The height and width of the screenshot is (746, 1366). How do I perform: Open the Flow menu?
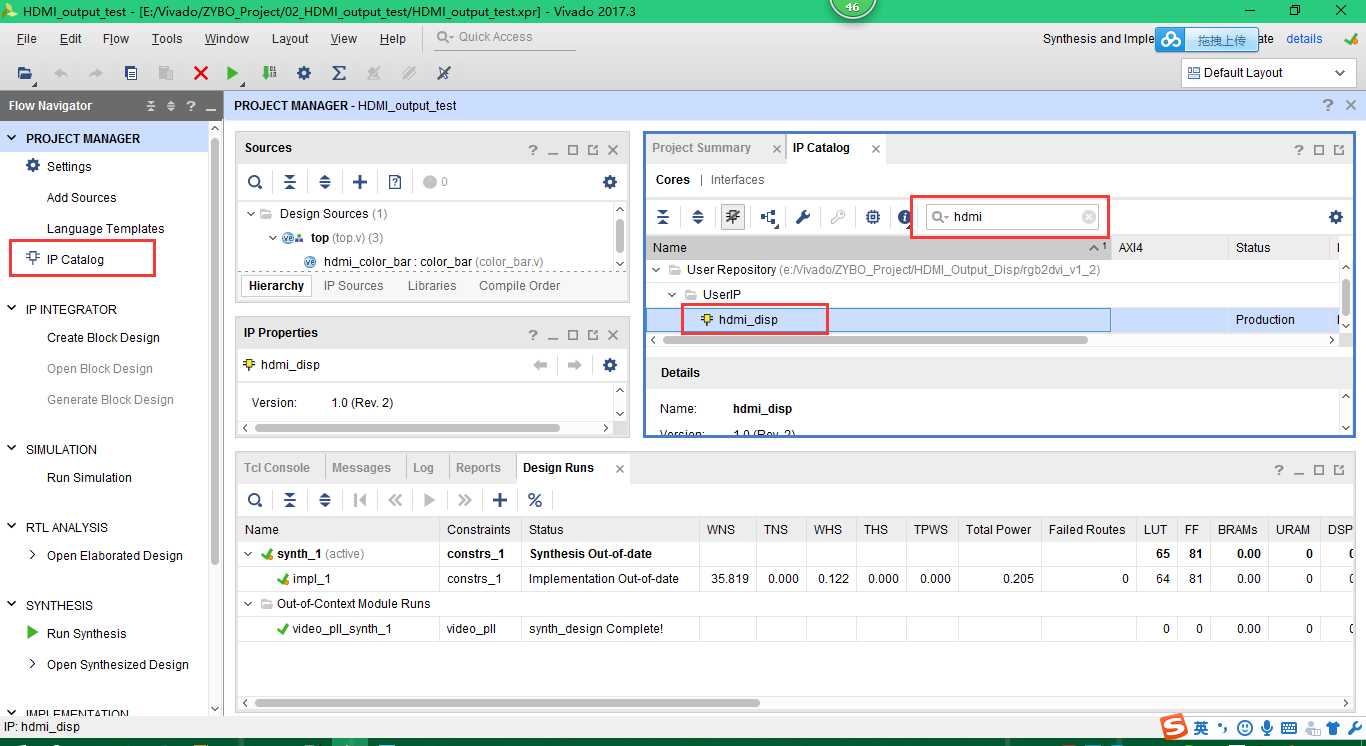tap(116, 38)
